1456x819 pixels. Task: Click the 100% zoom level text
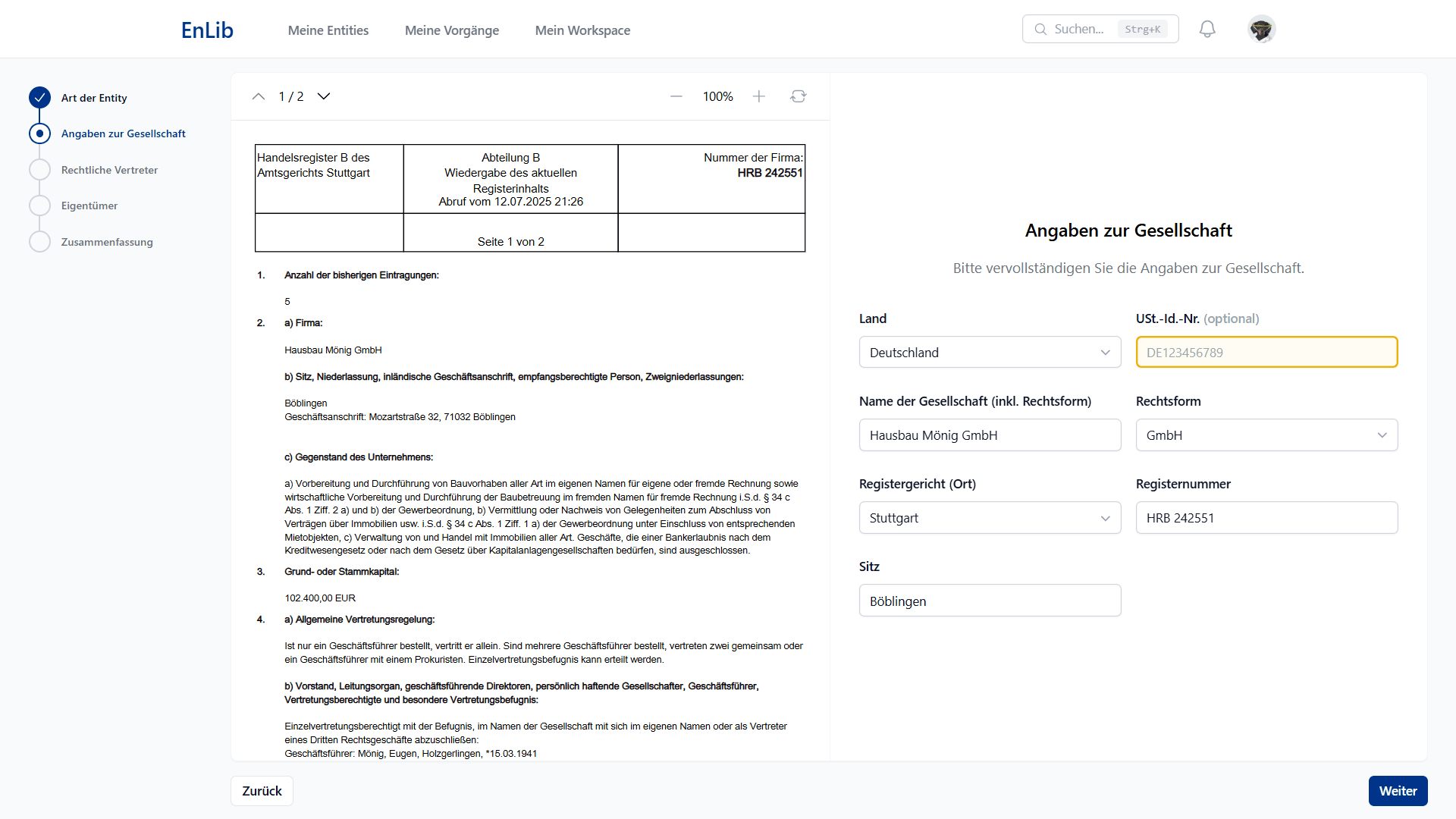717,96
